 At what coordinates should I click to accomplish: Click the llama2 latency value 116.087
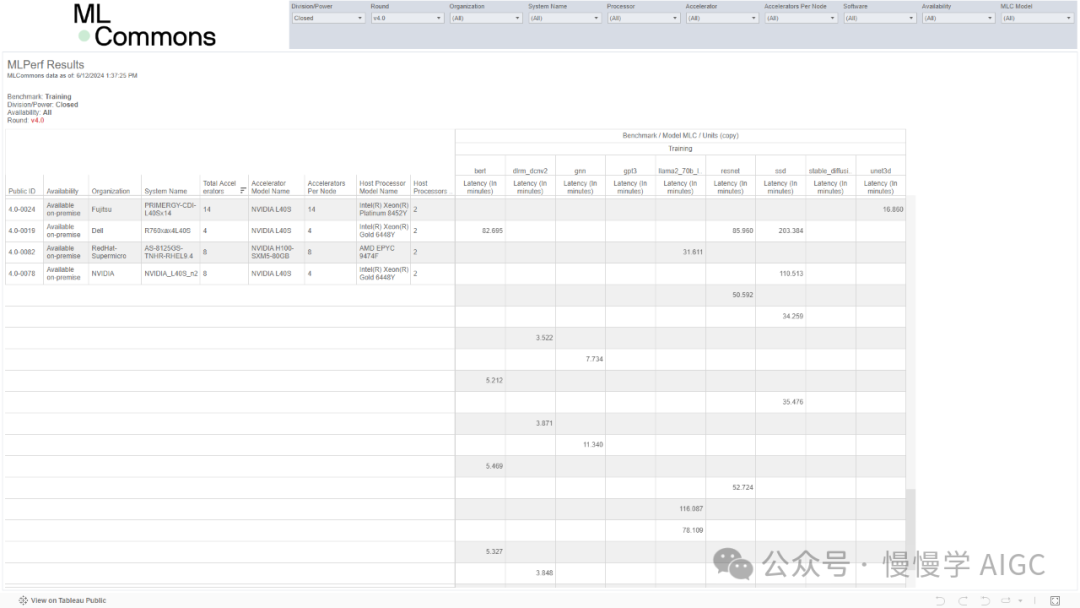[691, 509]
